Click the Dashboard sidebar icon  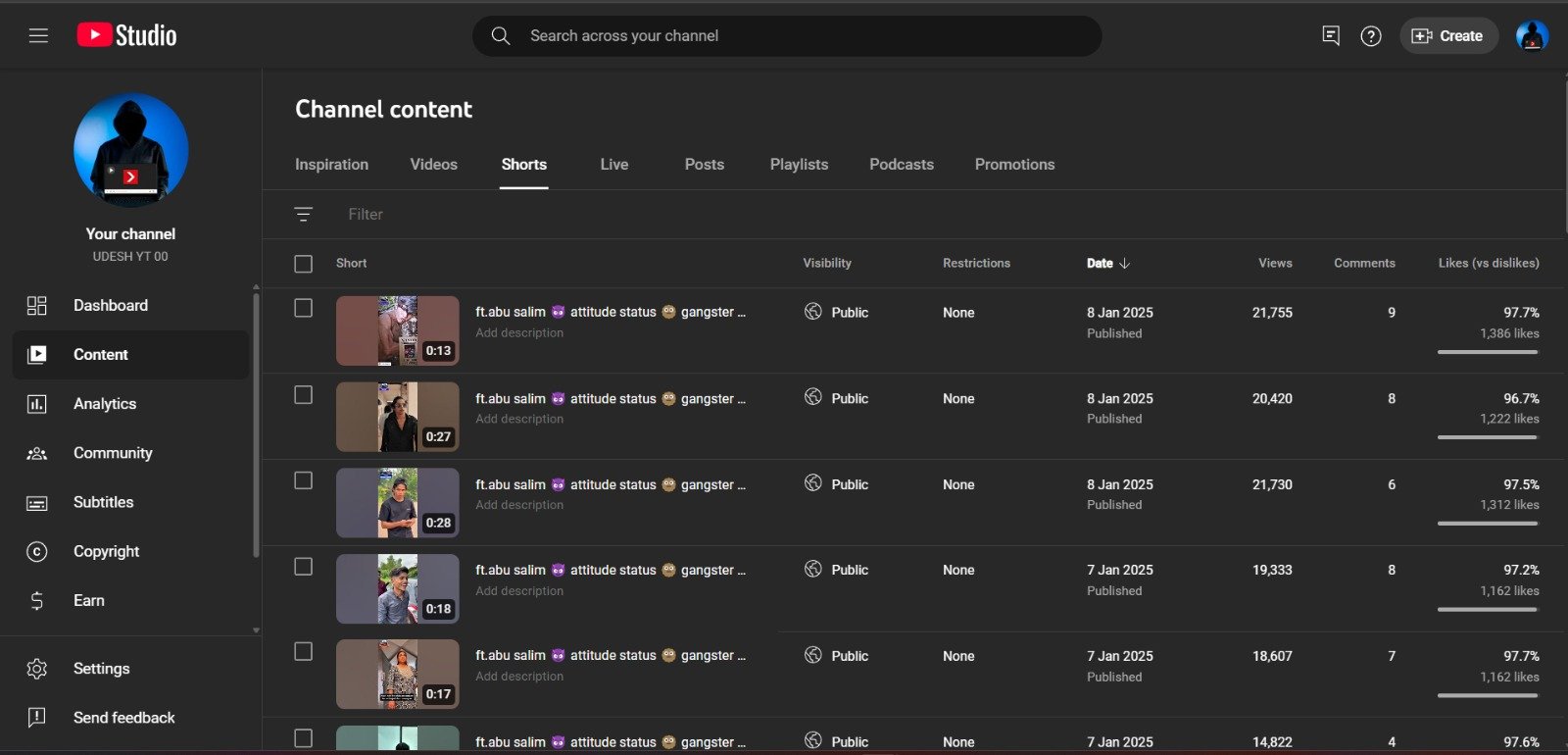37,306
